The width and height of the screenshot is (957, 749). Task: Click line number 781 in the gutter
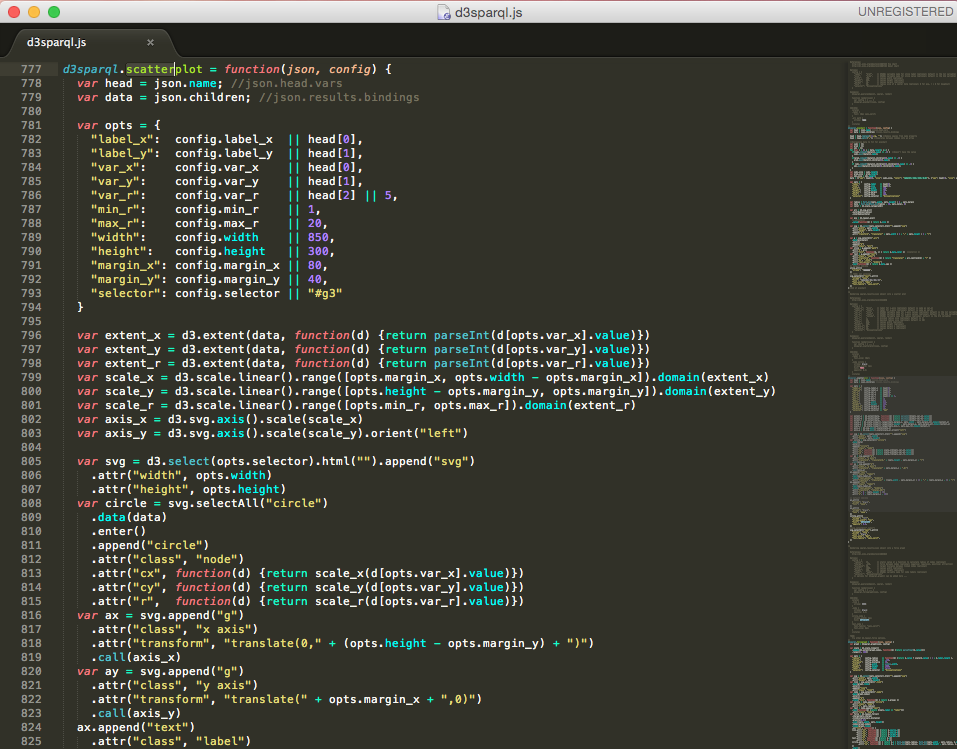31,125
